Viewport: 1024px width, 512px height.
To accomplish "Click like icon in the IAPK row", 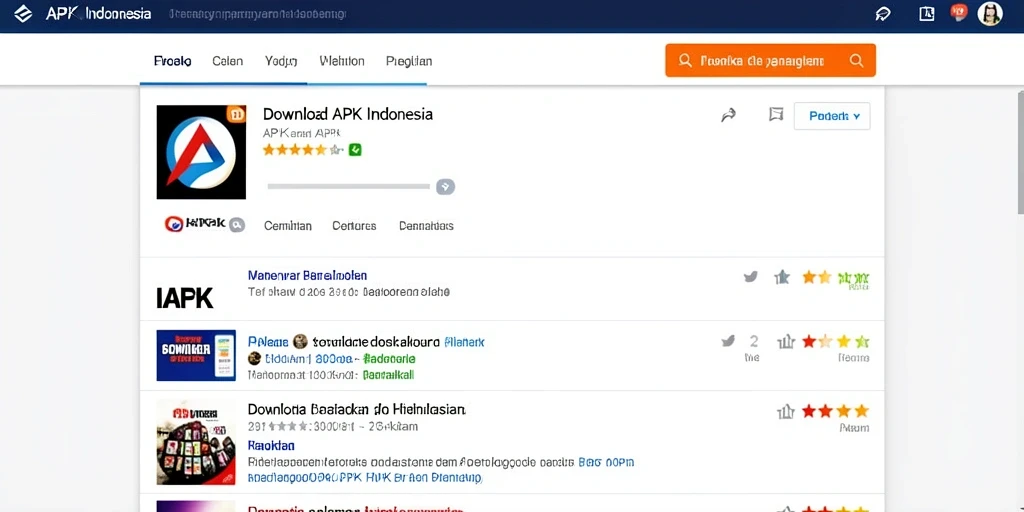I will click(782, 277).
